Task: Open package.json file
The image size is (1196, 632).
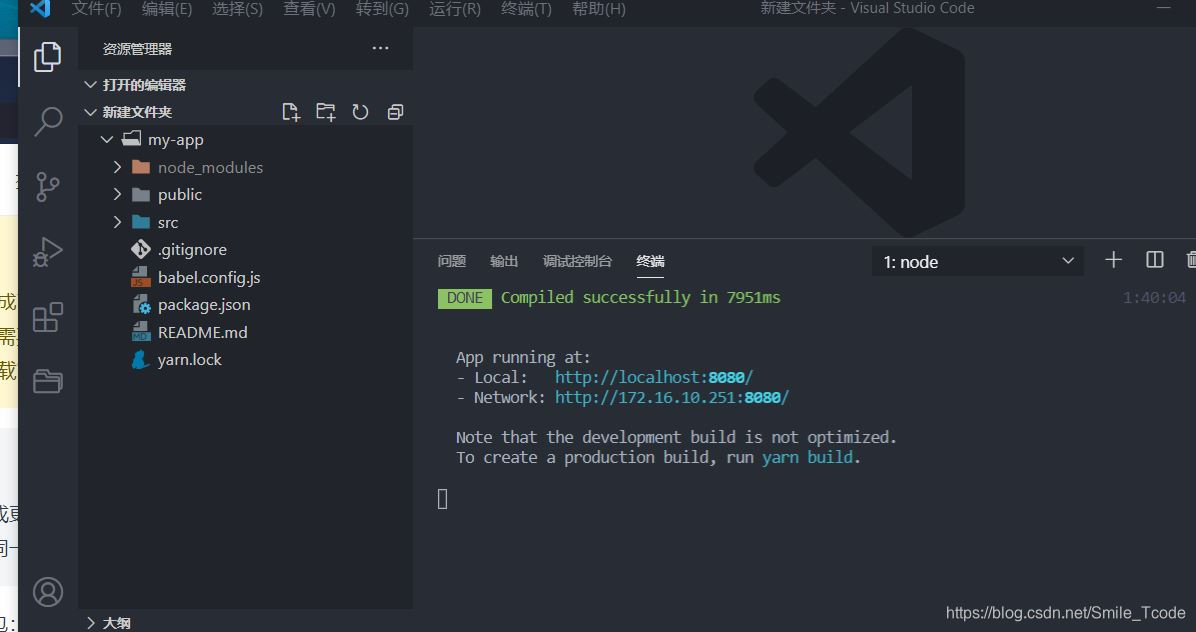Action: pos(204,304)
